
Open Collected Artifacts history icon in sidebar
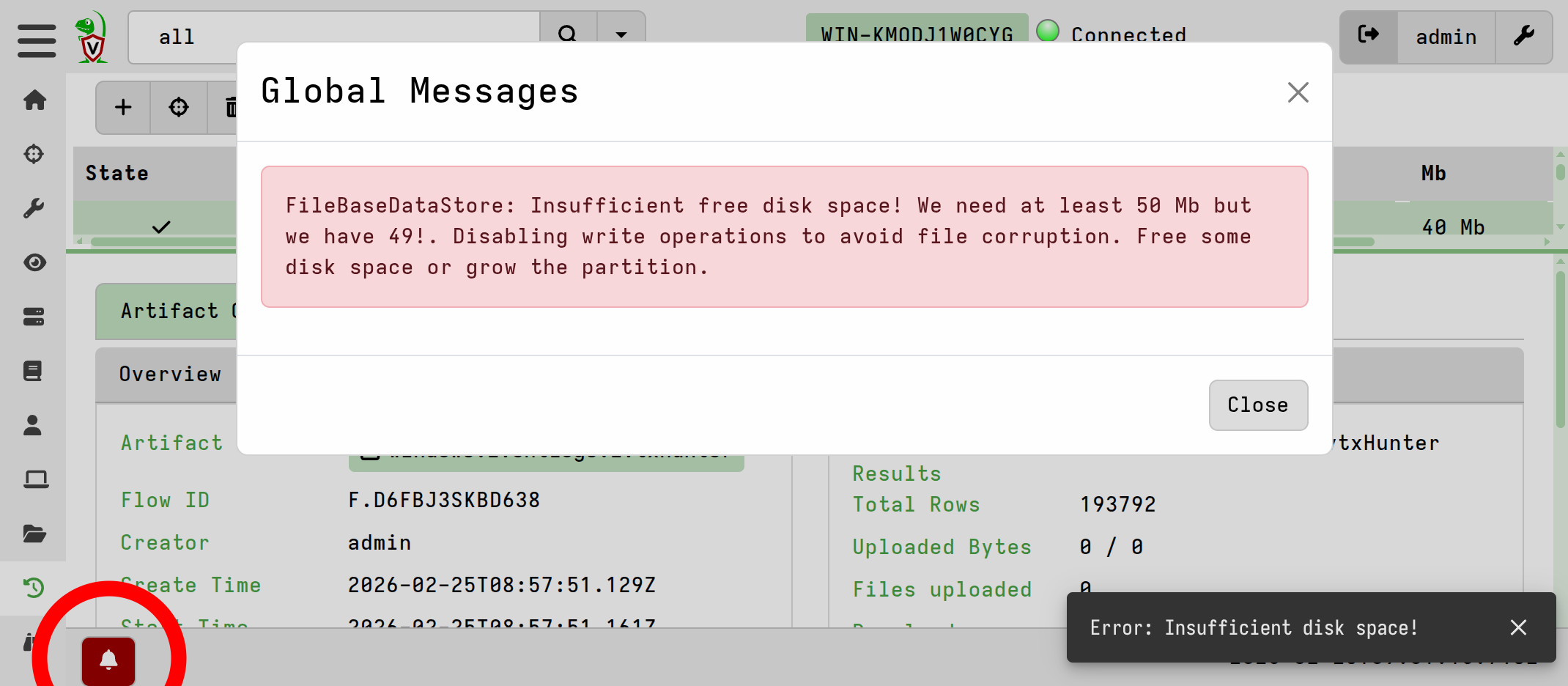pos(34,587)
